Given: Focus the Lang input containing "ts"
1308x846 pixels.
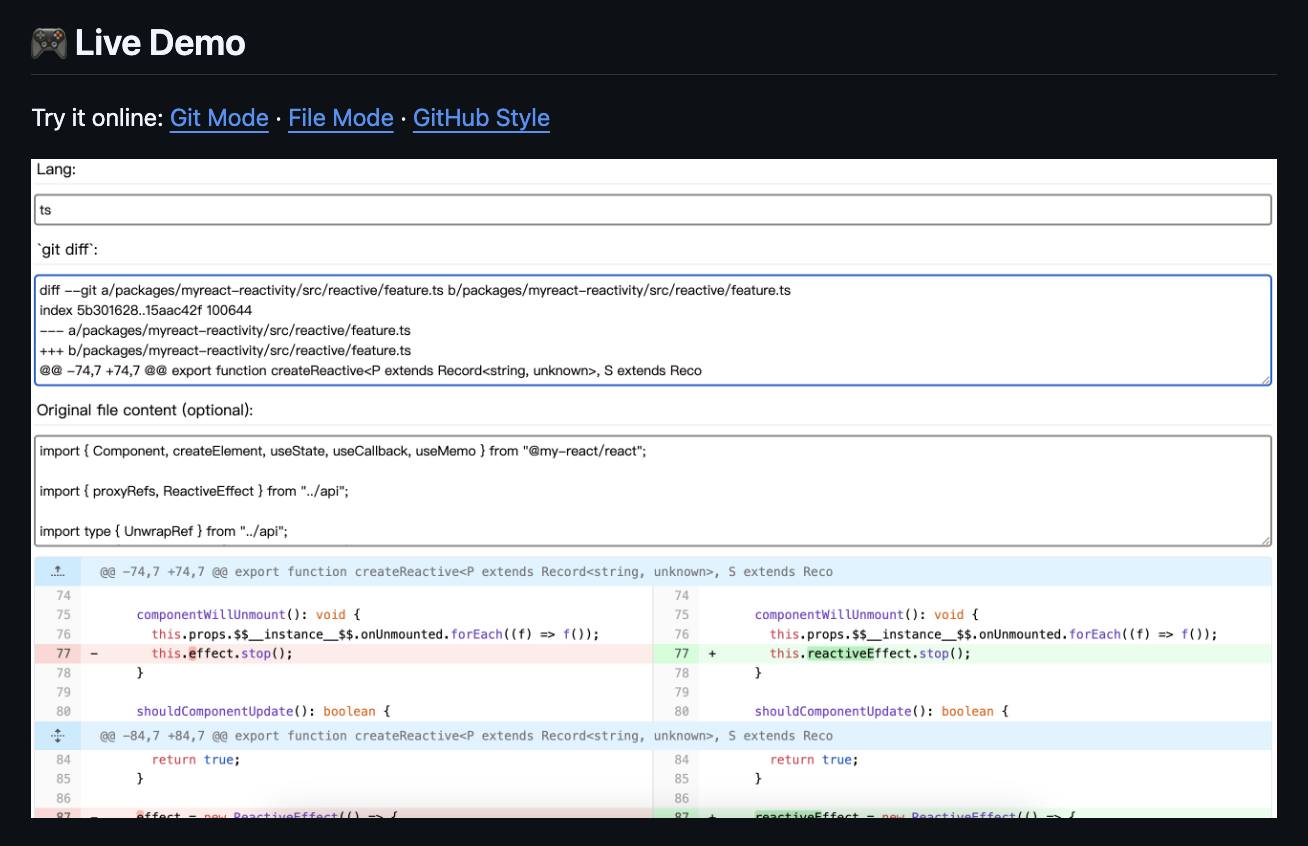Looking at the screenshot, I should point(653,210).
